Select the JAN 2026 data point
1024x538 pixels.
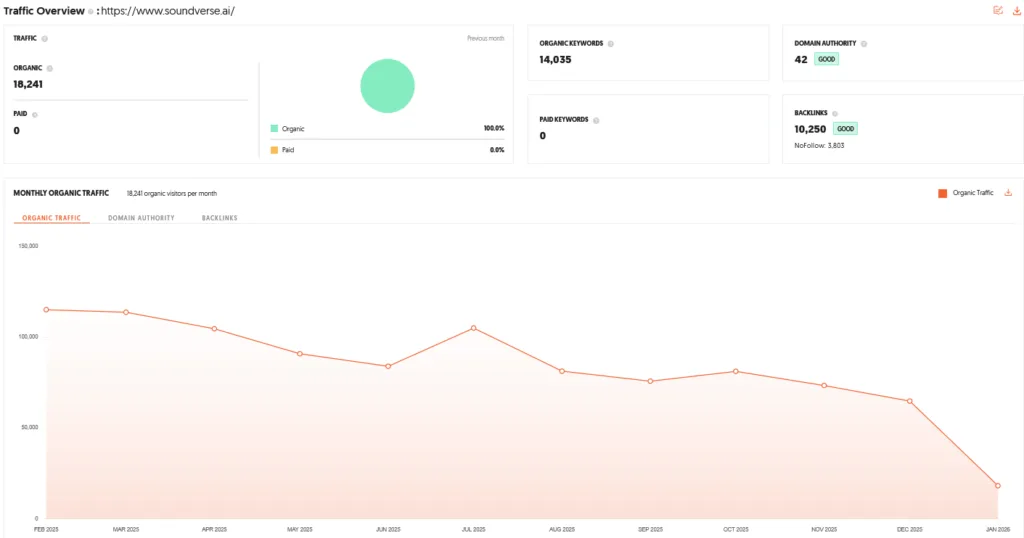(998, 486)
